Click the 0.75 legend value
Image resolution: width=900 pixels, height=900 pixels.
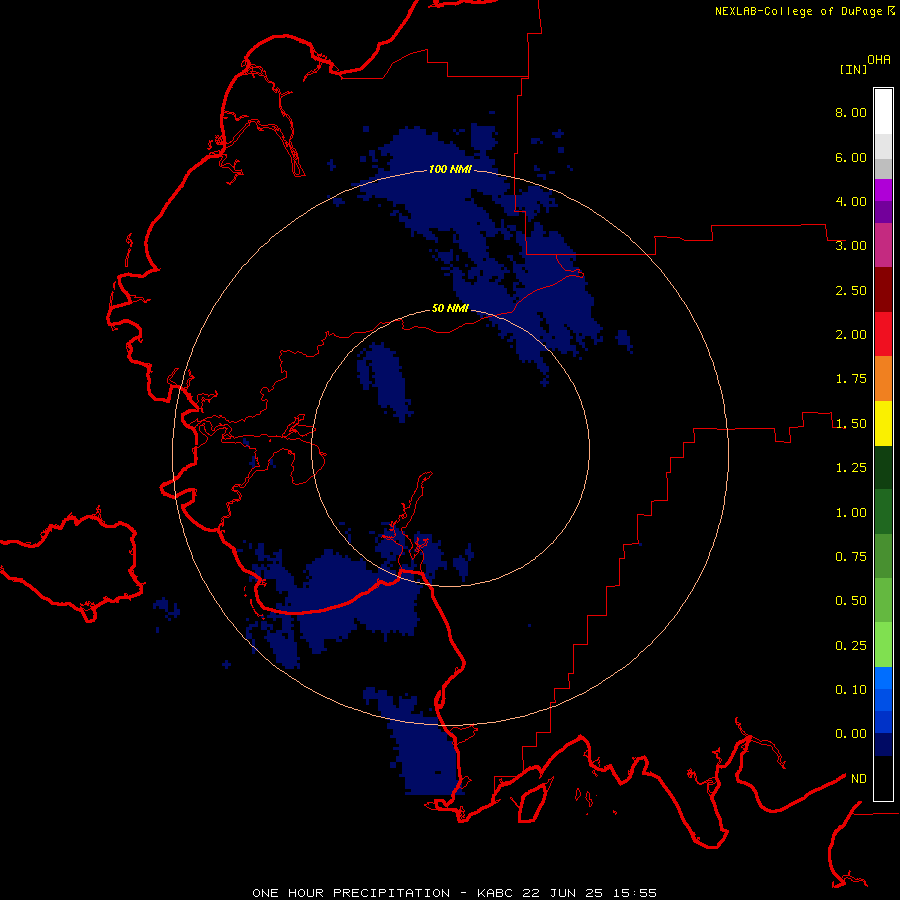[851, 557]
